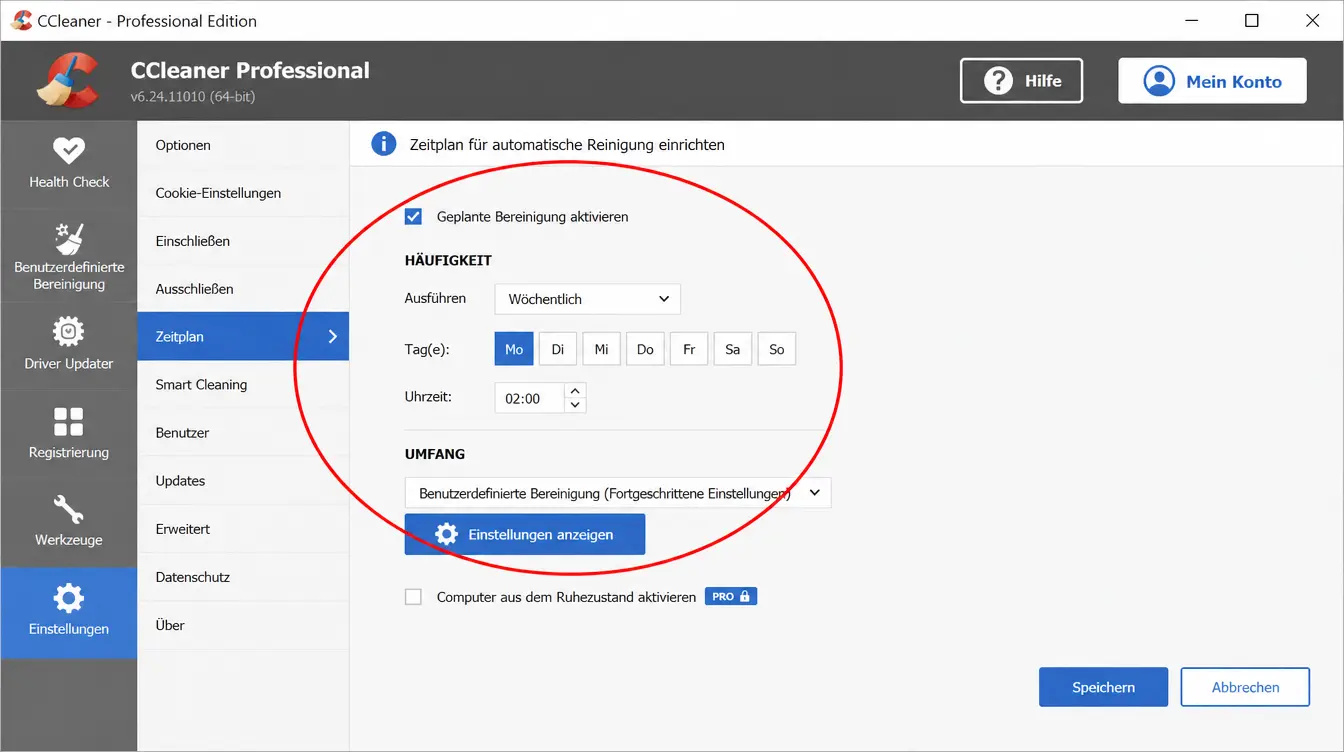The height and width of the screenshot is (752, 1344).
Task: Click the PRO lock badge
Action: click(x=731, y=596)
